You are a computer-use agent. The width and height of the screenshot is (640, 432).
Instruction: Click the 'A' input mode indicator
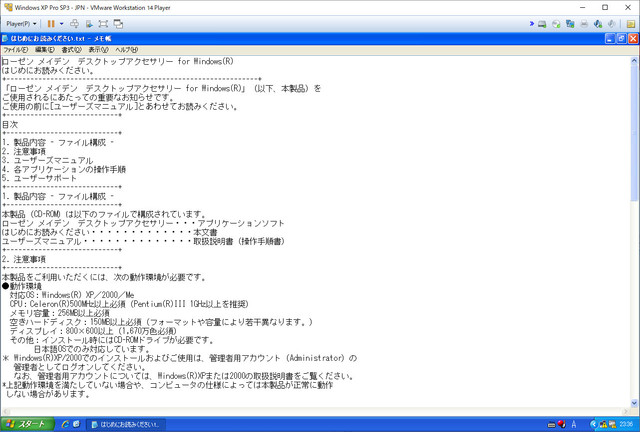[574, 425]
